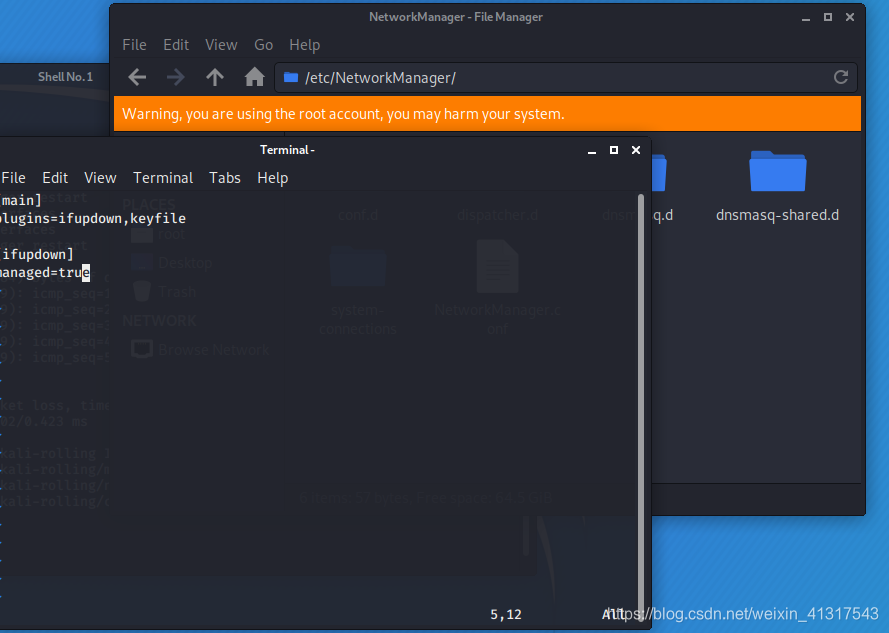This screenshot has width=889, height=633.
Task: Open View menu in File Manager
Action: (221, 45)
